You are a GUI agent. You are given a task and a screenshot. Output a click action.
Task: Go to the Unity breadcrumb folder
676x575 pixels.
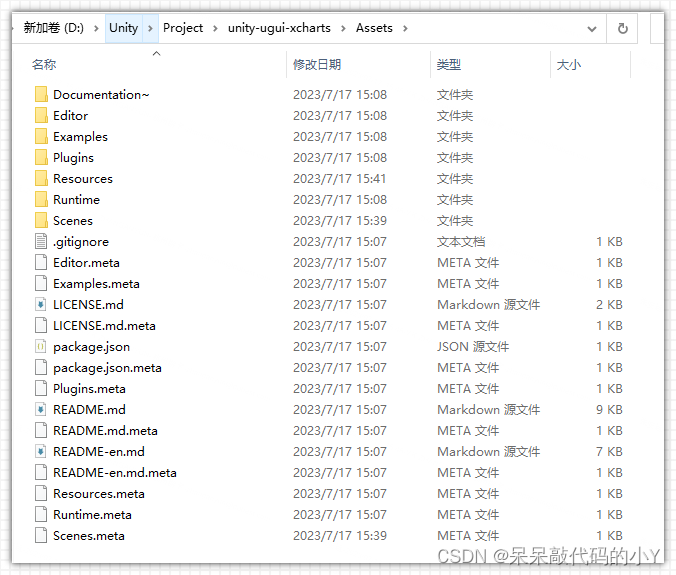coord(124,28)
